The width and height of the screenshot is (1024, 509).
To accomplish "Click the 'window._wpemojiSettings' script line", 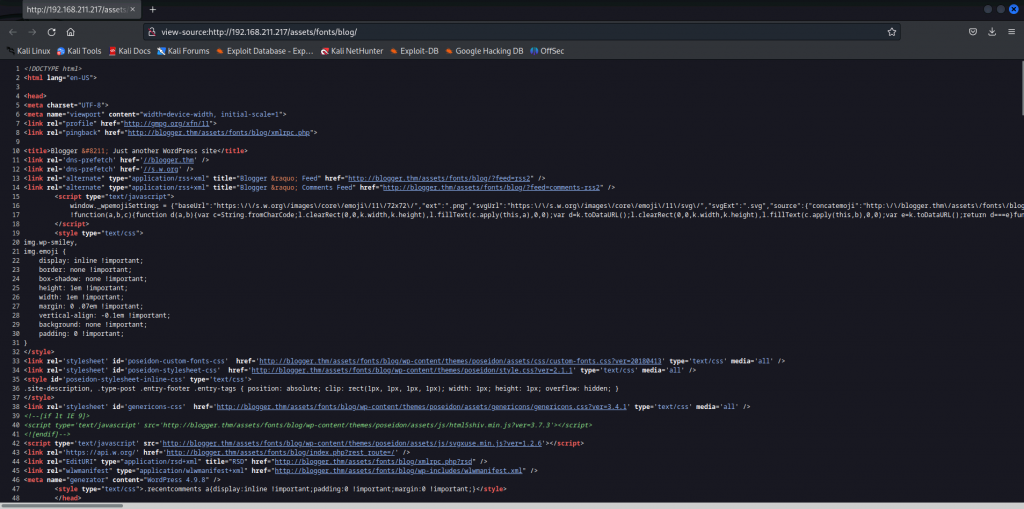I will tap(545, 205).
